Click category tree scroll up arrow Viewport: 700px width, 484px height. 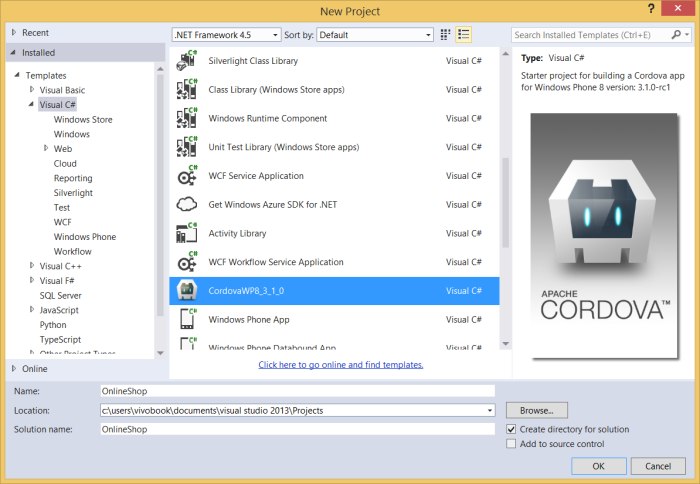(160, 68)
